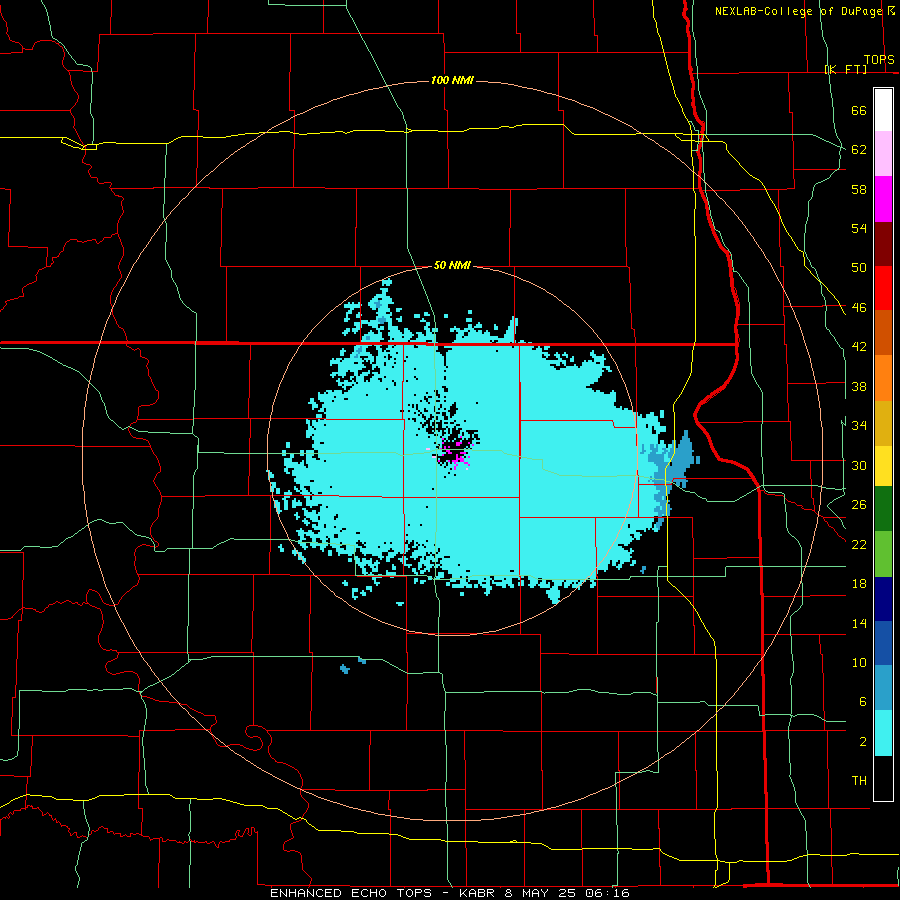
Task: Click the dark red legend swatch above 50
Action: [x=883, y=243]
